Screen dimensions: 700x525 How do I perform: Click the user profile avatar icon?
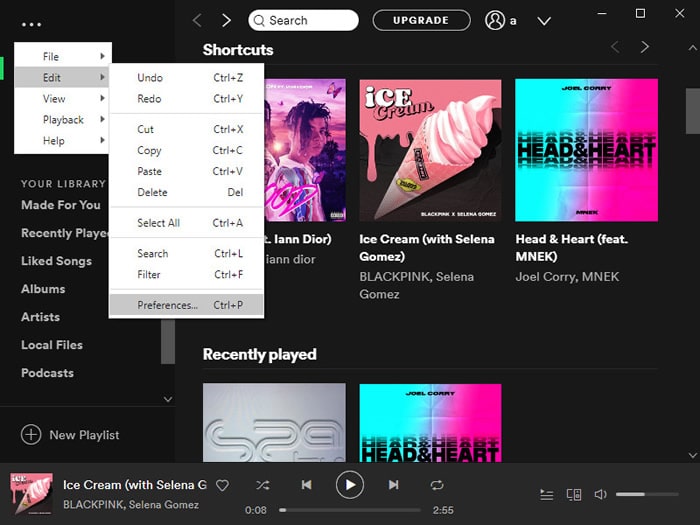[x=495, y=21]
